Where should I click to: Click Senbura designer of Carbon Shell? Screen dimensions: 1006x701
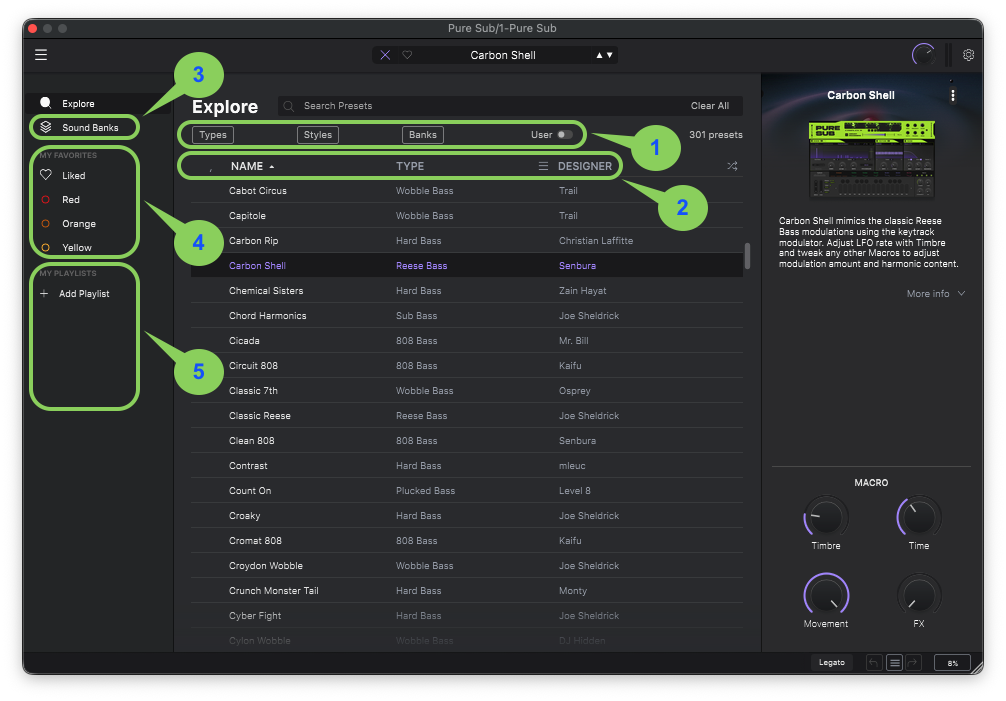point(577,266)
